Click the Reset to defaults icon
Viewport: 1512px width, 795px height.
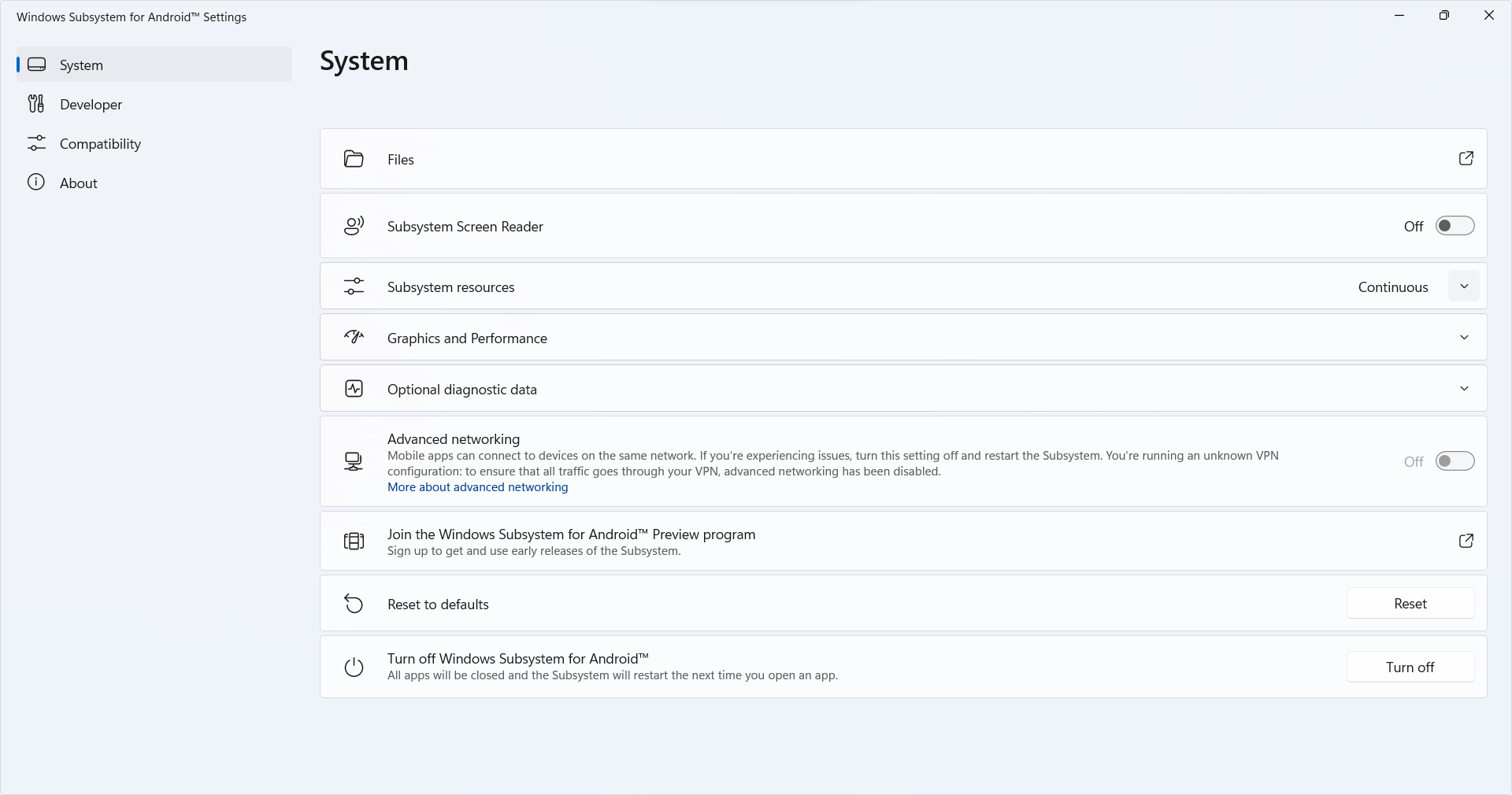[354, 604]
